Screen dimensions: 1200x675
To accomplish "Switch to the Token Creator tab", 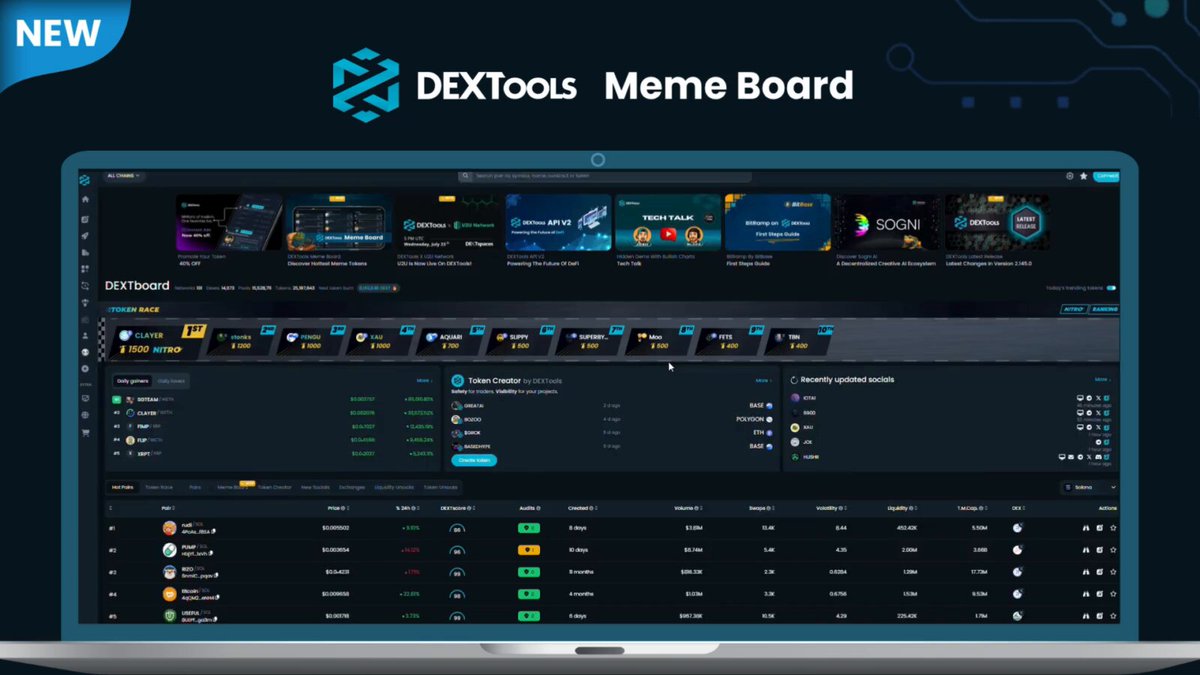I will coord(275,487).
